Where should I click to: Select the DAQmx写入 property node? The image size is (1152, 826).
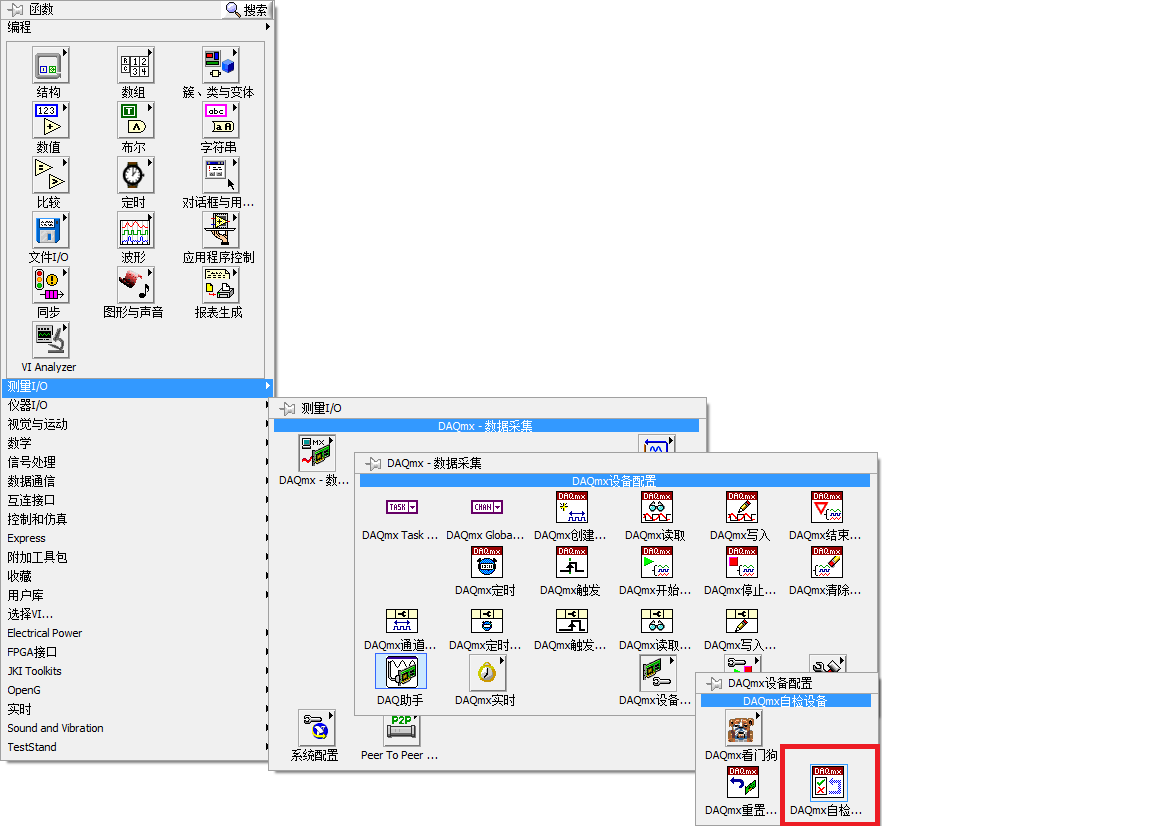[x=742, y=621]
